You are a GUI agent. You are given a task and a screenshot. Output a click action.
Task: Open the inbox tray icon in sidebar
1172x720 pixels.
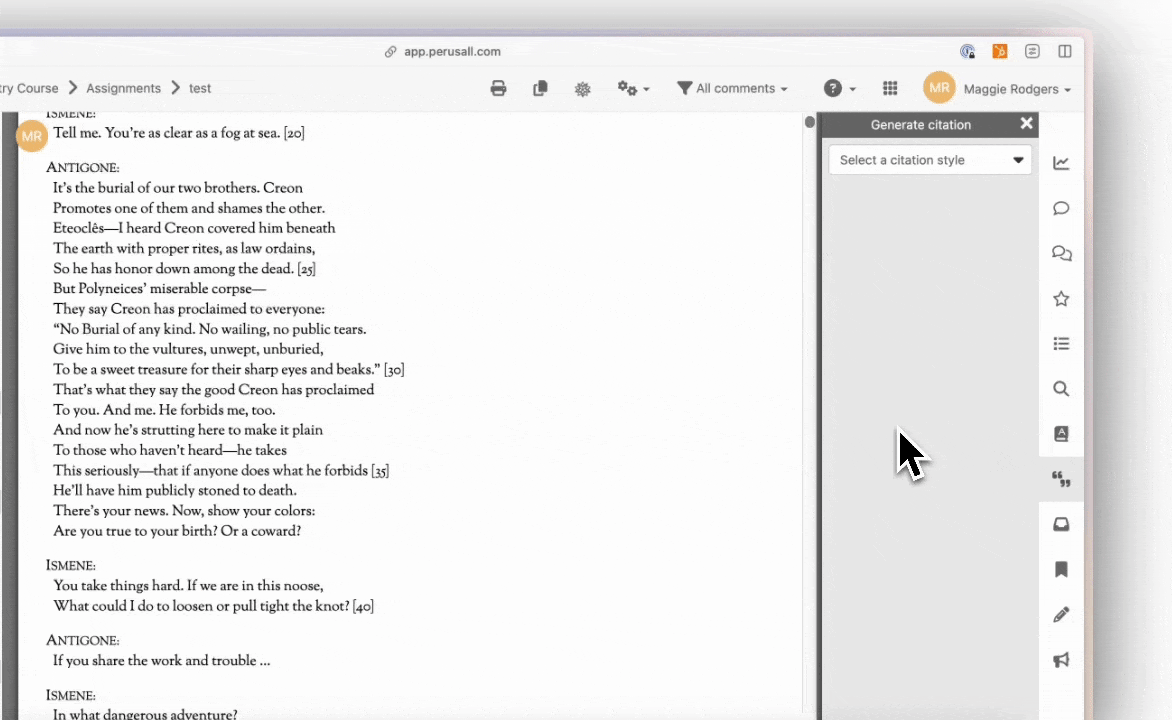pos(1061,524)
